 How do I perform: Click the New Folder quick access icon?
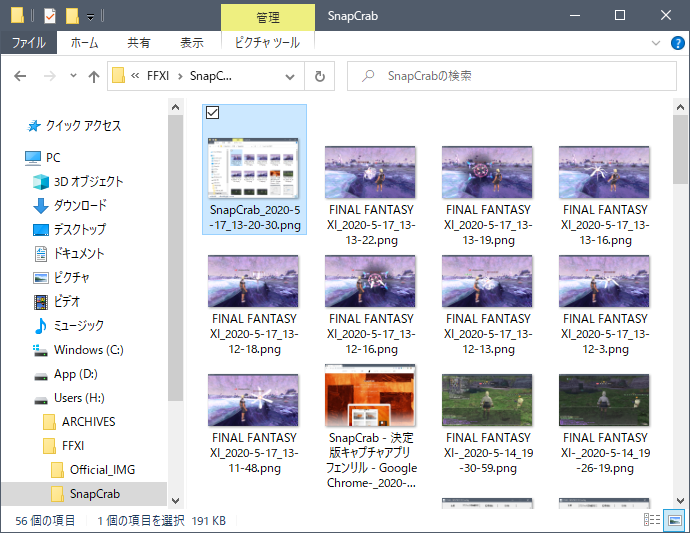coord(72,16)
